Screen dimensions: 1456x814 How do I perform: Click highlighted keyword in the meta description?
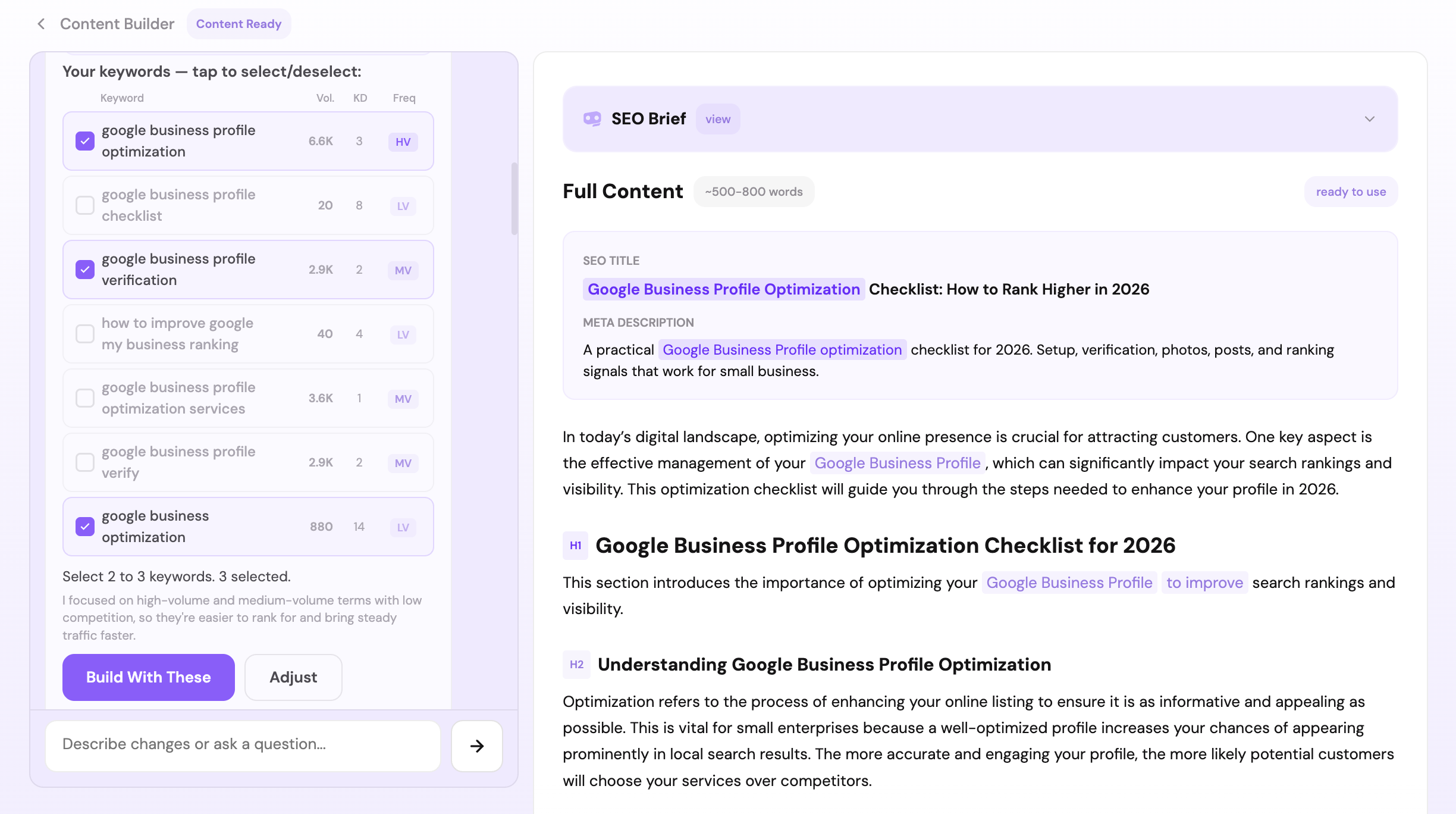pos(782,350)
